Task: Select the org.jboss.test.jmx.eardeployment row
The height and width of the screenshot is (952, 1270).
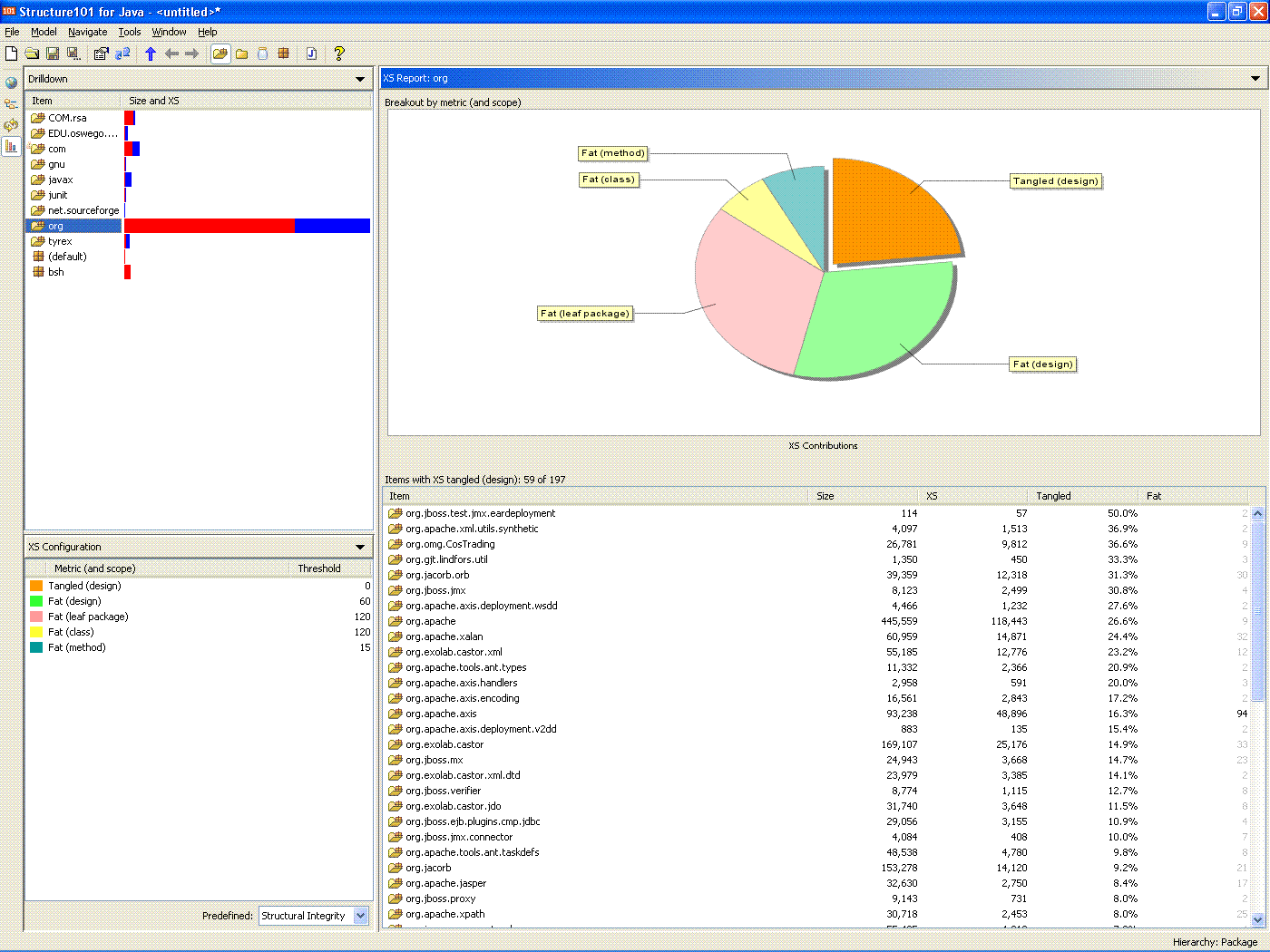Action: 817,513
